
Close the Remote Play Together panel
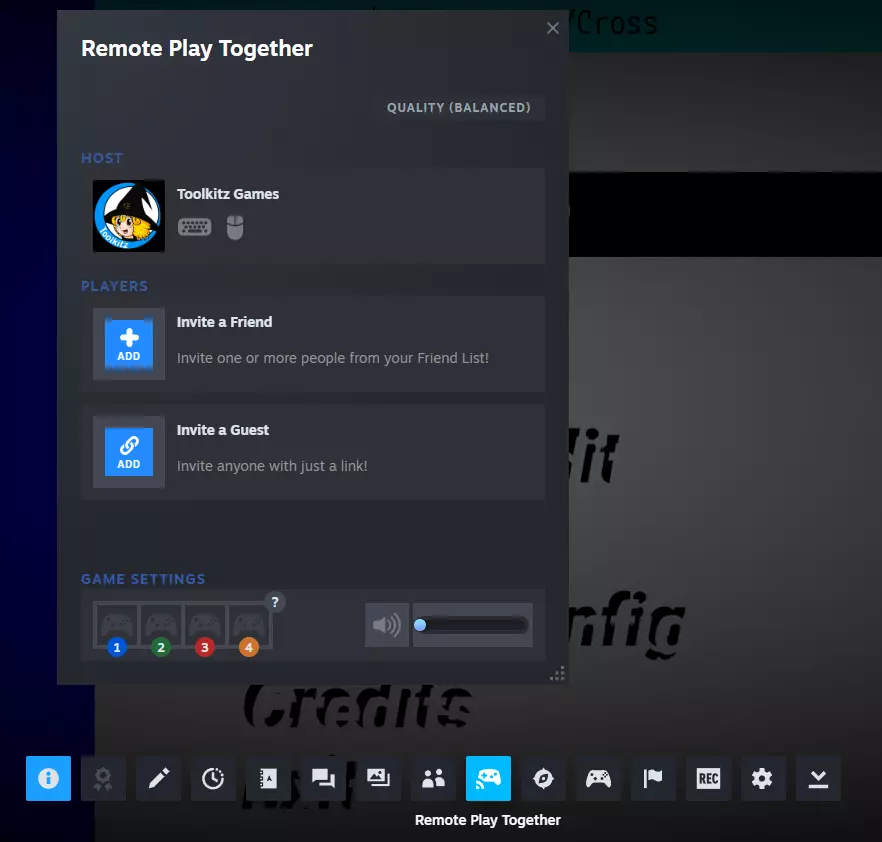(x=553, y=28)
